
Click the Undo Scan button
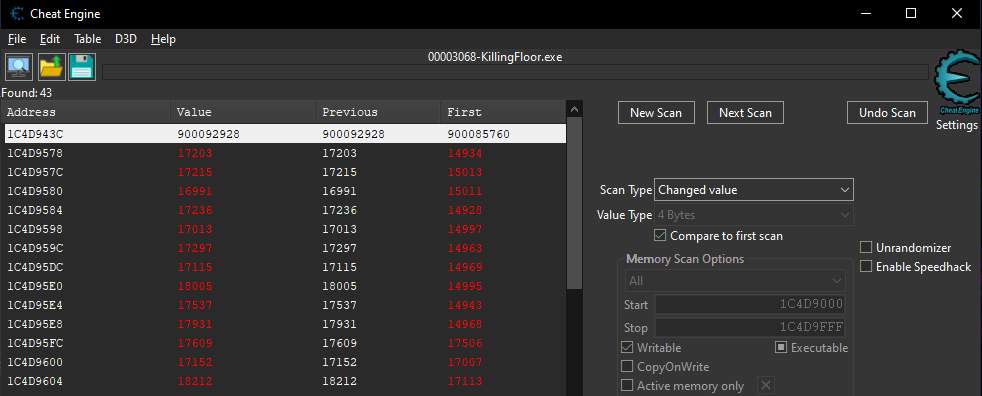click(x=887, y=113)
